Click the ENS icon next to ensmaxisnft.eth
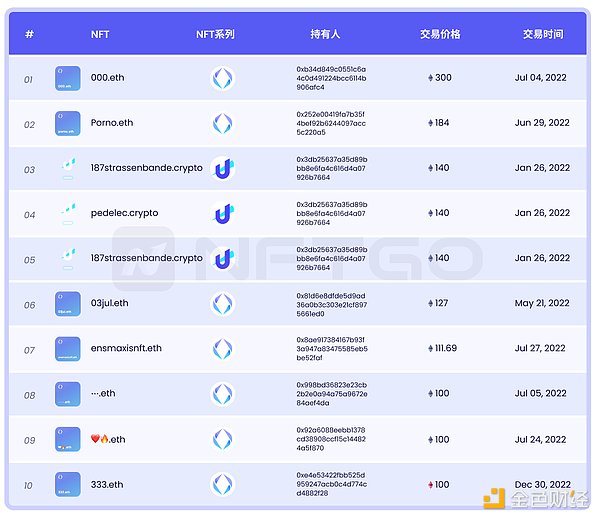600x520 pixels. pyautogui.click(x=222, y=349)
